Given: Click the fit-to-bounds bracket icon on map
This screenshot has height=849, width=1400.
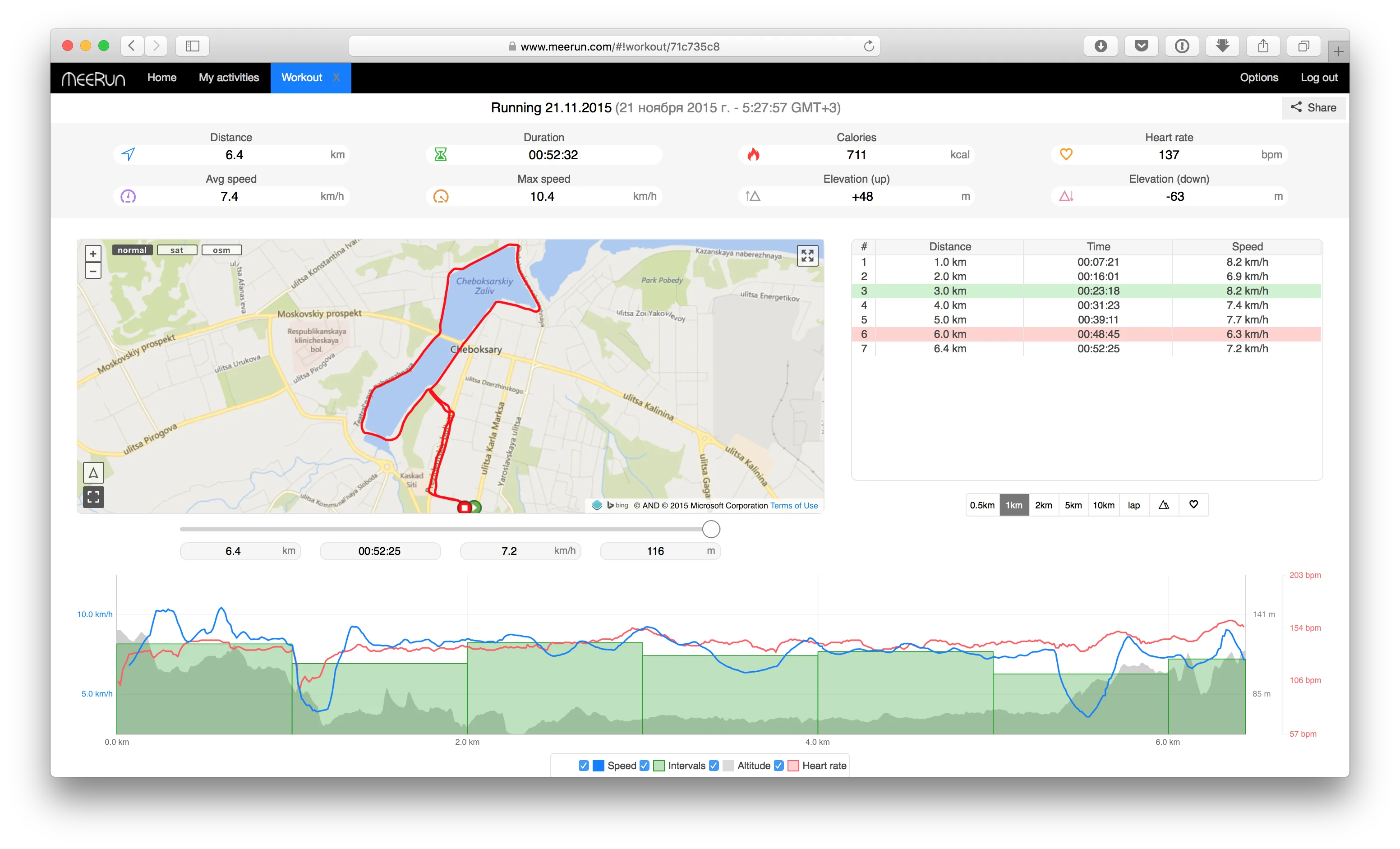Looking at the screenshot, I should [x=93, y=497].
